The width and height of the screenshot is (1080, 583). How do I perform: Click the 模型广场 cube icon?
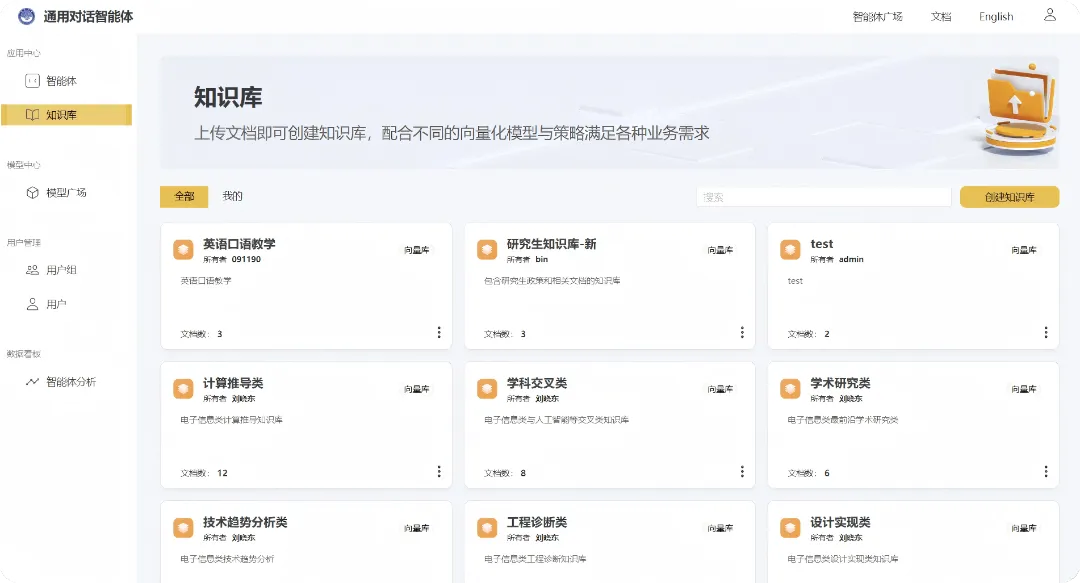coord(32,192)
